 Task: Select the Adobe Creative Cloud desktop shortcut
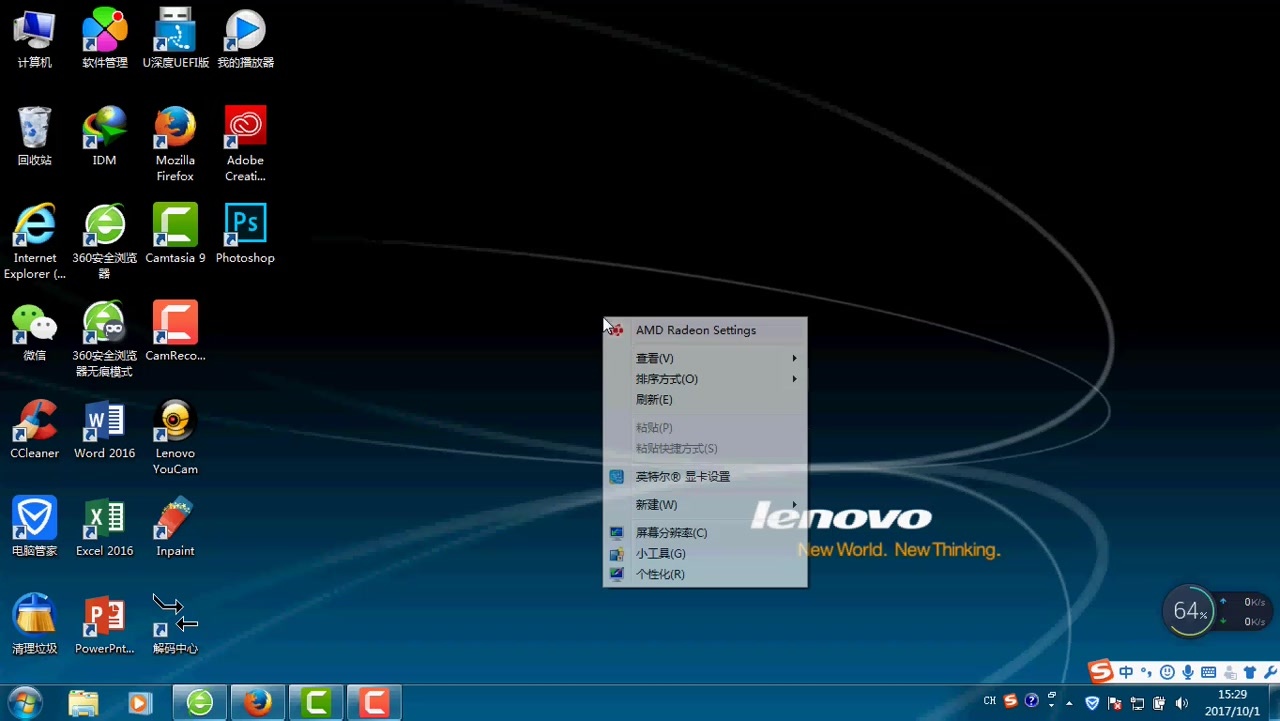(245, 145)
